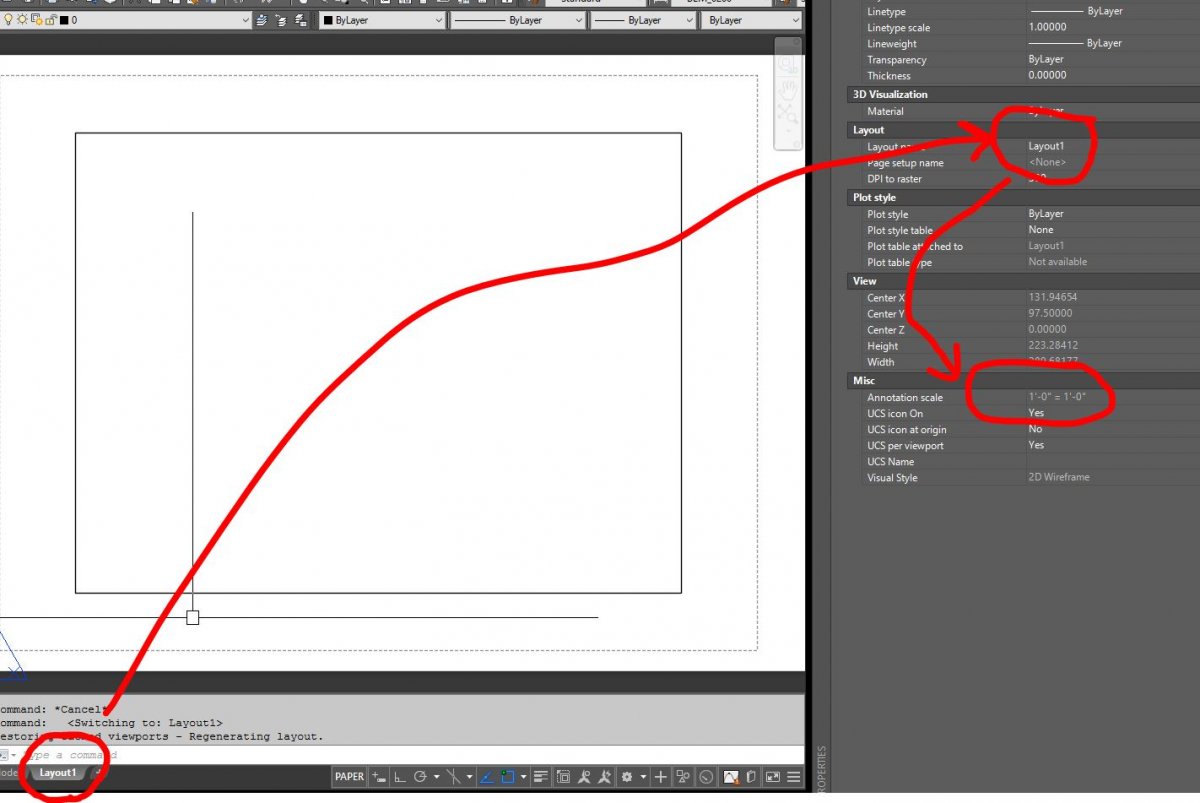This screenshot has width=1200, height=803.
Task: Collapse the 3D Visualization section header
Action: (x=1023, y=94)
